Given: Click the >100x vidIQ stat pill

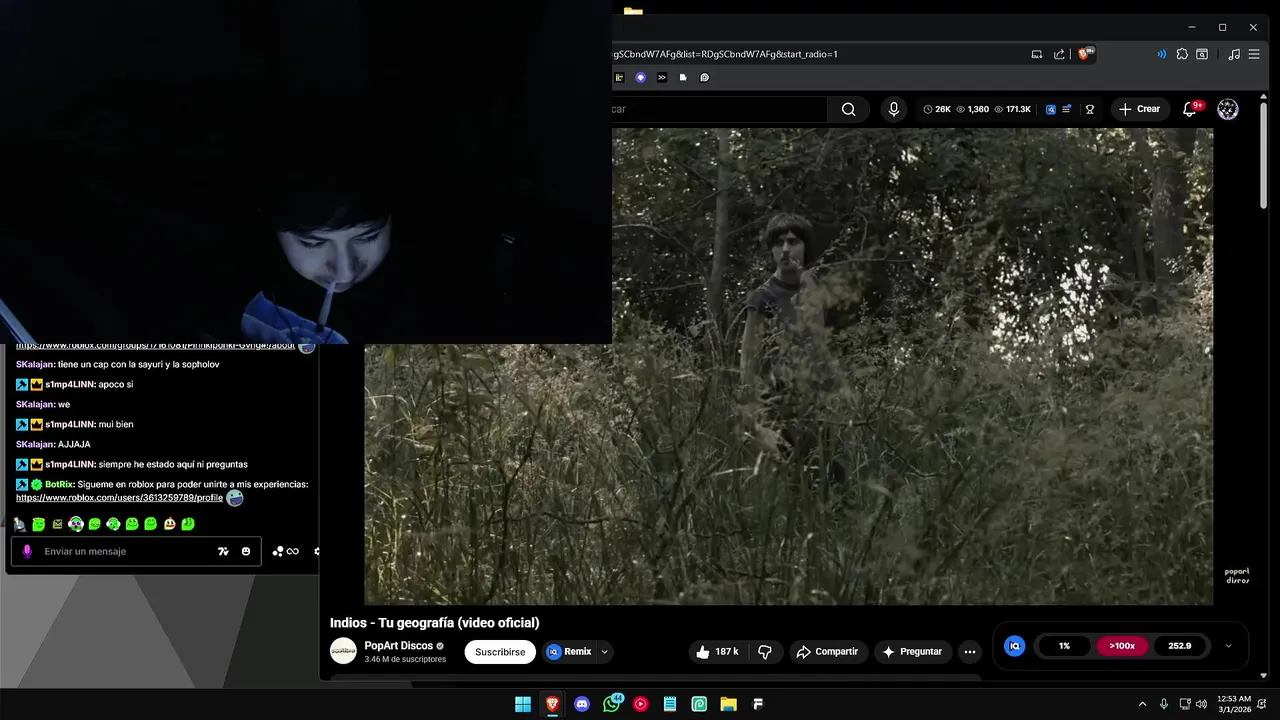Looking at the screenshot, I should [1122, 646].
